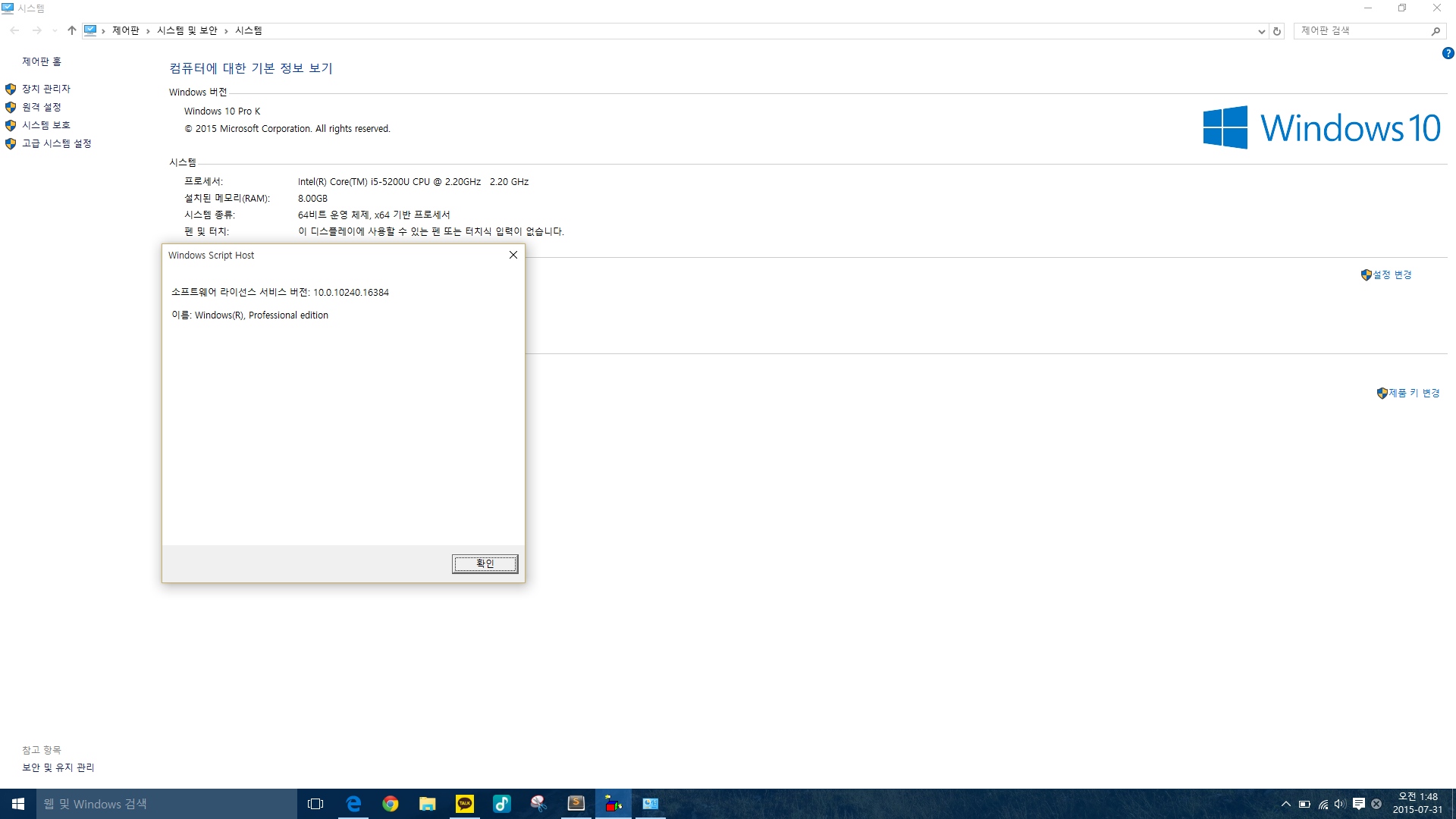Click the 설정 변경 link
This screenshot has height=819, width=1456.
click(x=1392, y=275)
